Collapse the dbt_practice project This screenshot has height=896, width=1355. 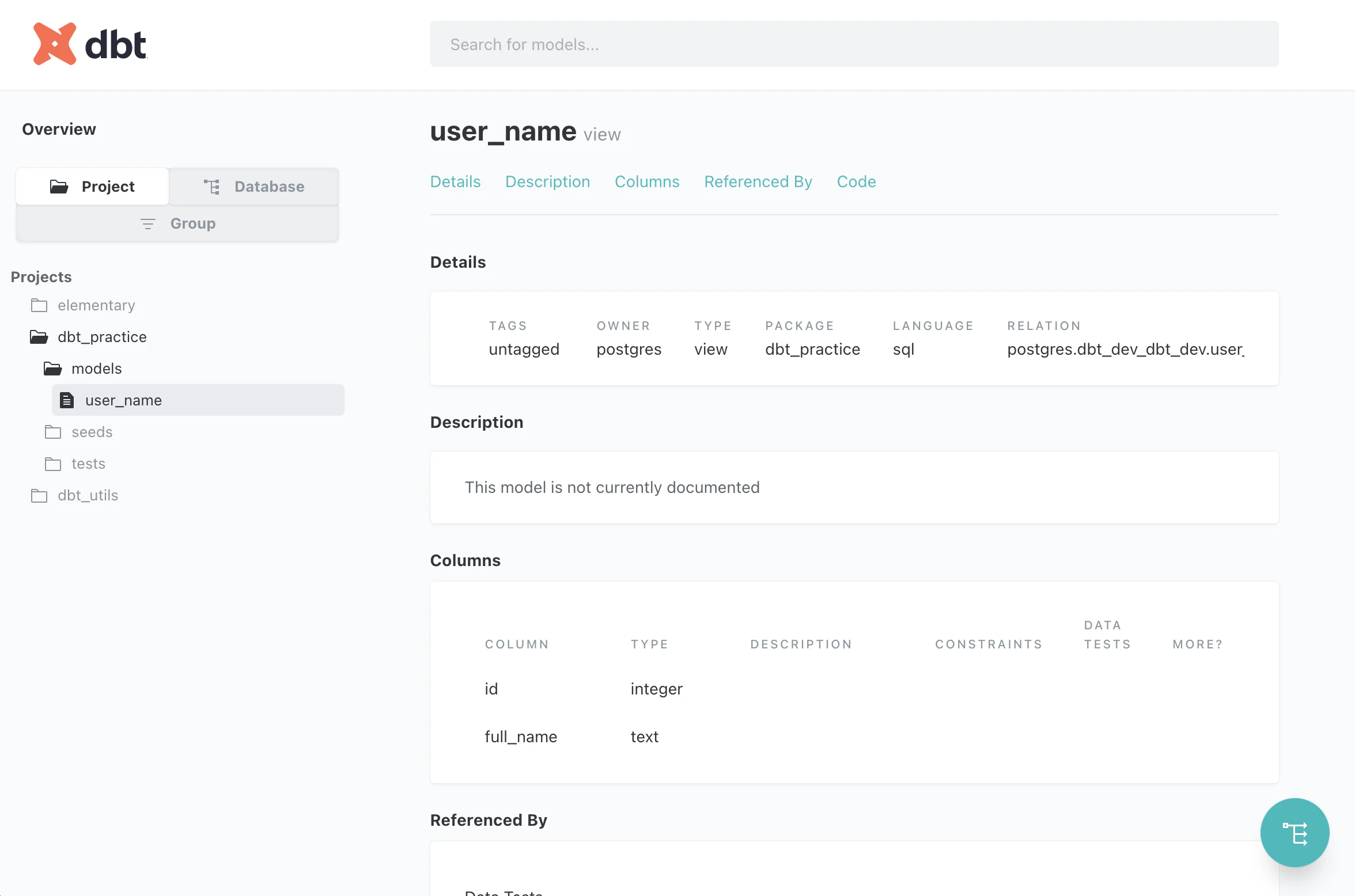click(x=102, y=337)
